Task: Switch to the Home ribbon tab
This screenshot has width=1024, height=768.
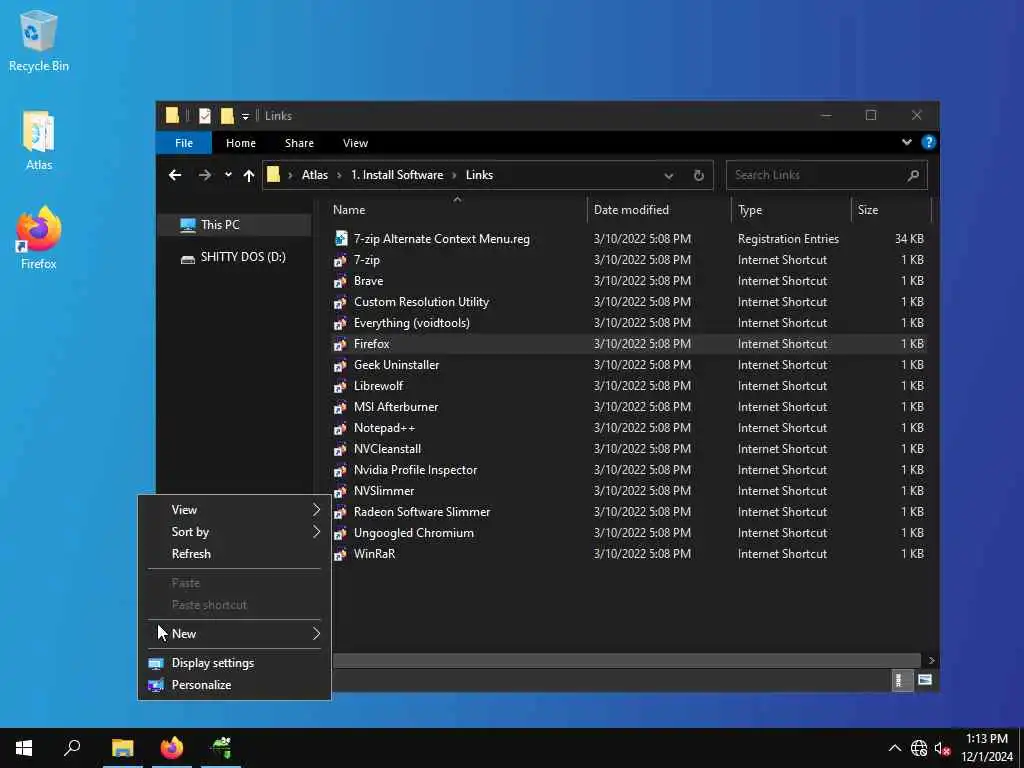Action: click(x=241, y=143)
